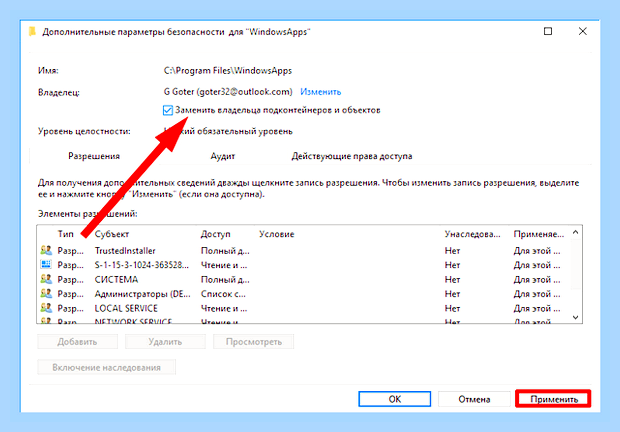
Task: Sort by the Унаследова... column header
Action: 472,234
